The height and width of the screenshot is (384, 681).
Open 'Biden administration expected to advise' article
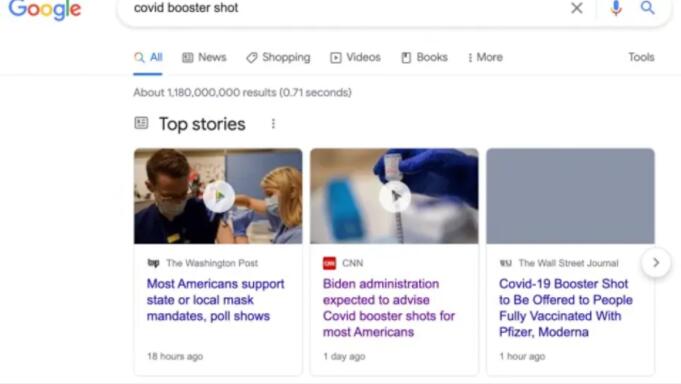[x=389, y=308]
